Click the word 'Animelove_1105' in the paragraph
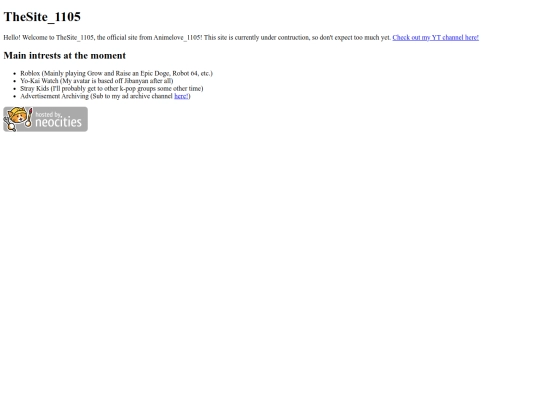 178,38
